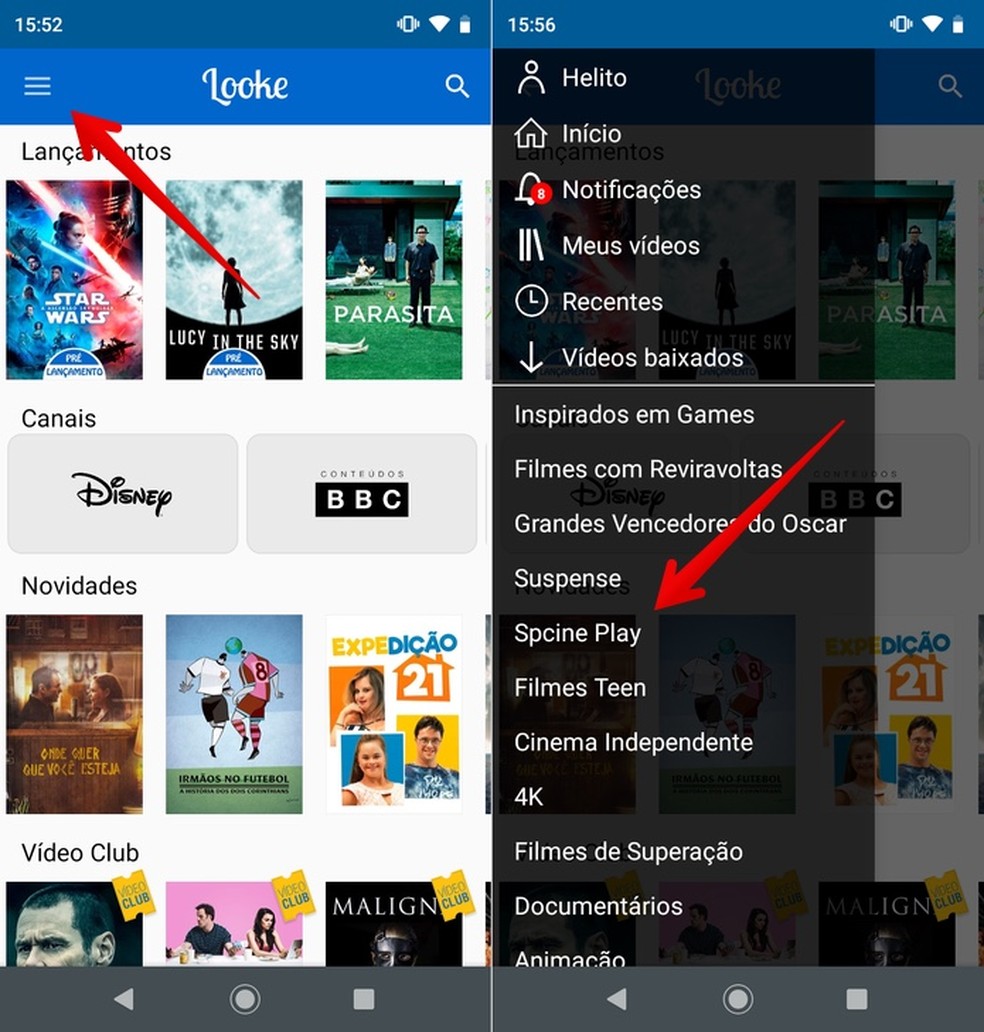
Task: Open the Lucy in the Sky poster
Action: (x=234, y=280)
